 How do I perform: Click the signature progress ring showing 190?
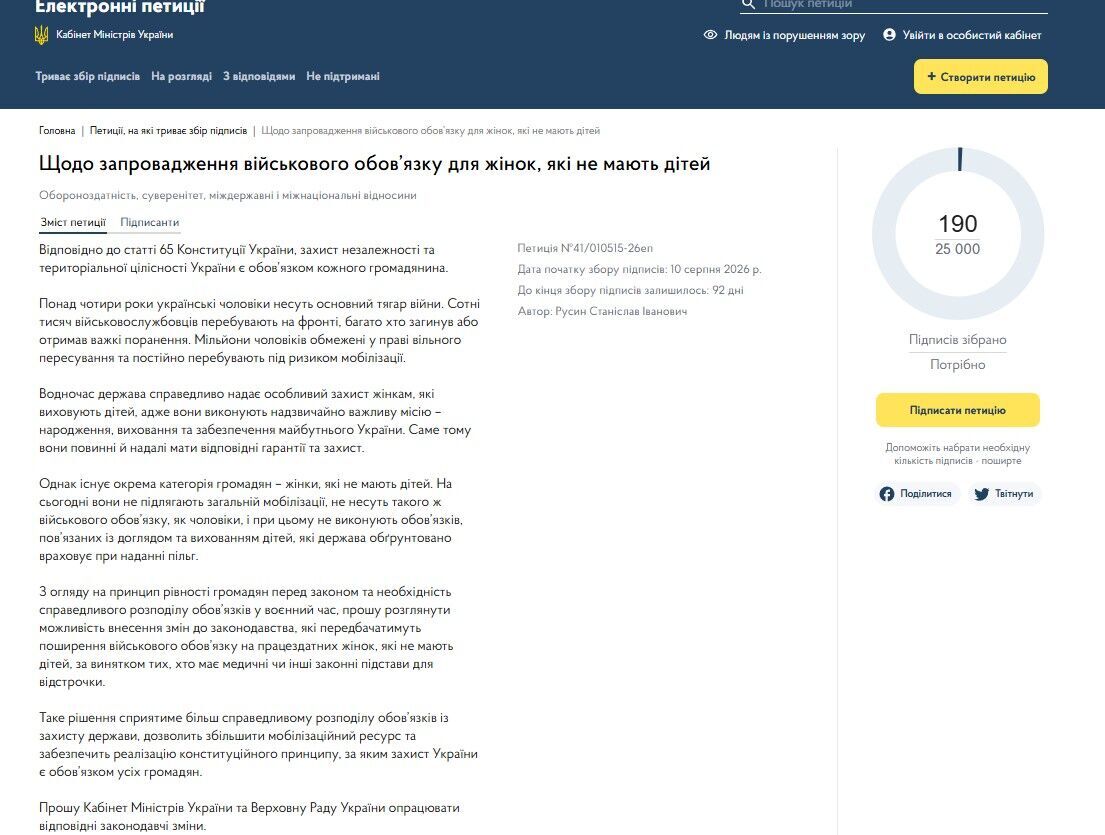[958, 233]
